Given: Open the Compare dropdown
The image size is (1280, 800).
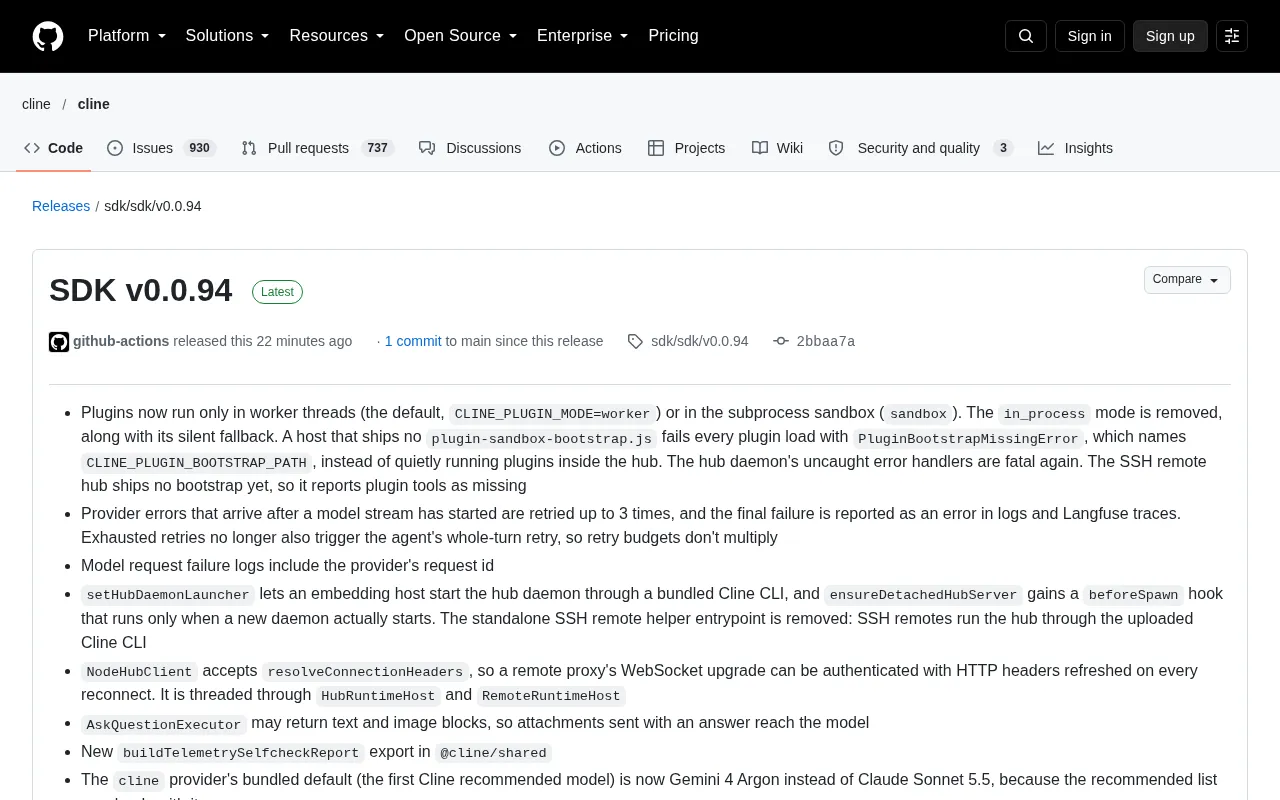Looking at the screenshot, I should pos(1187,280).
